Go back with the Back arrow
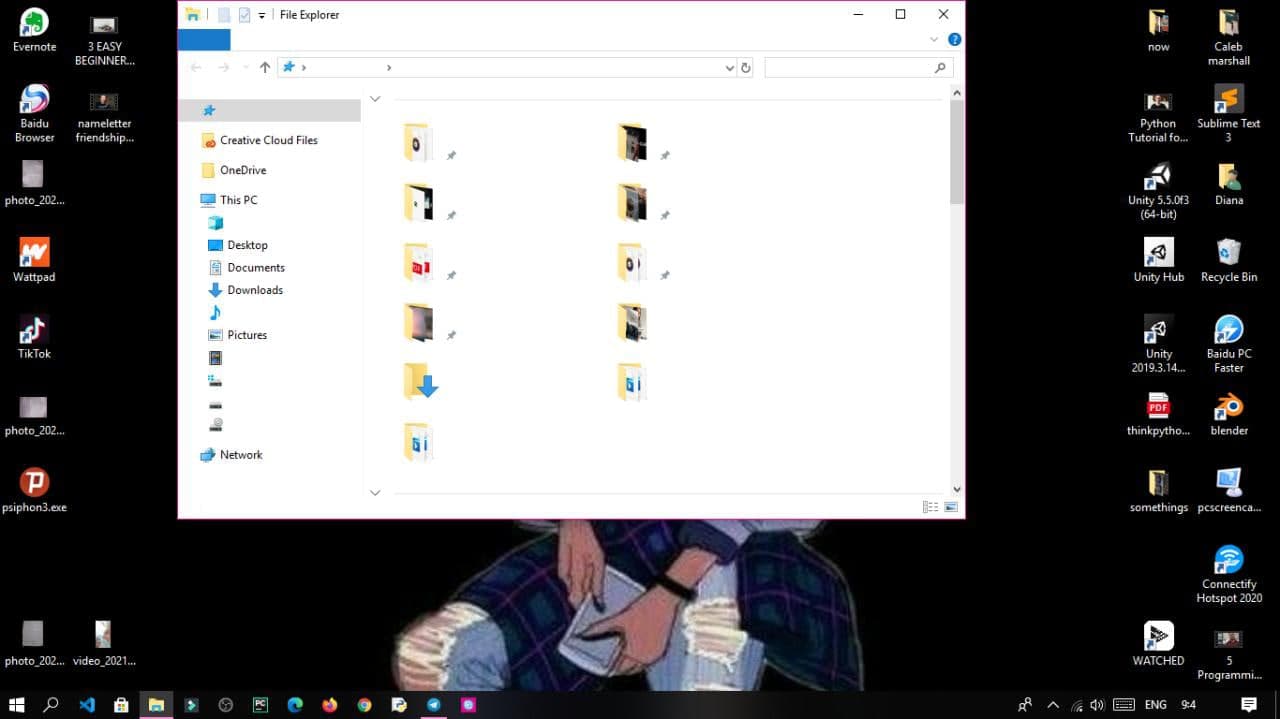Screen dimensions: 1280x719 click(196, 67)
